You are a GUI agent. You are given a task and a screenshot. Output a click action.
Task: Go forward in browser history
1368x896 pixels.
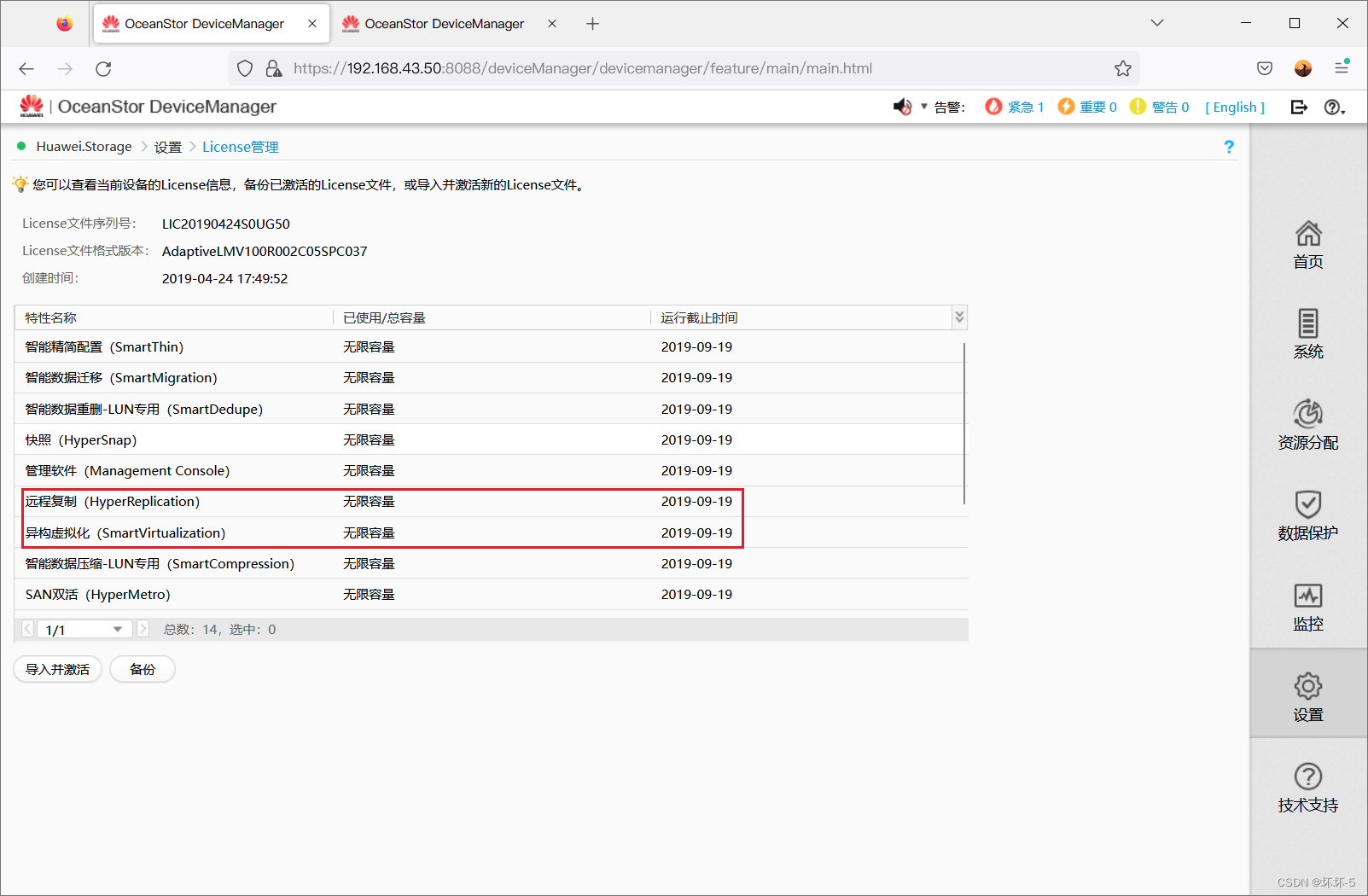65,68
